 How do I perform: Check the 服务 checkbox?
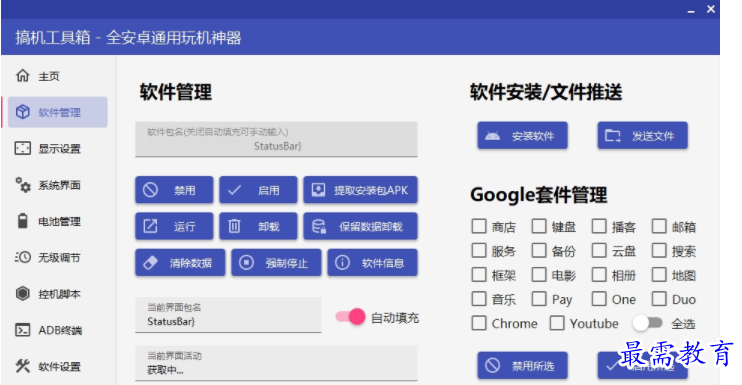tap(479, 251)
